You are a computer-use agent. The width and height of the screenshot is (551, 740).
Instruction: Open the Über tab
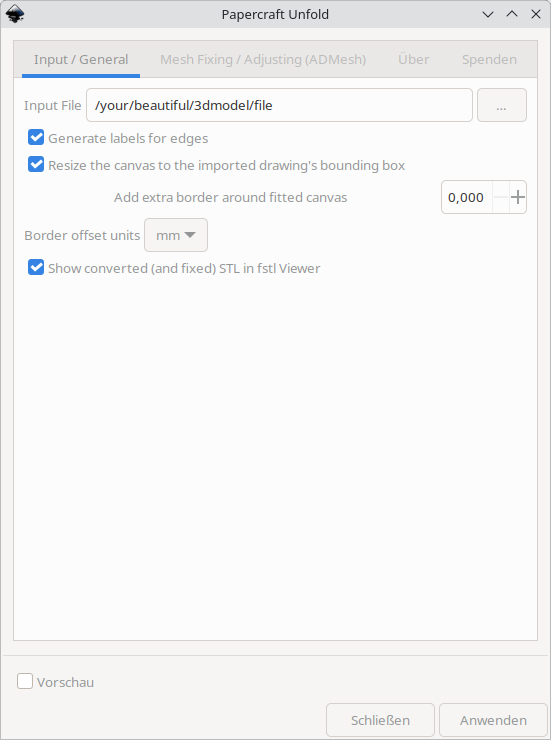click(414, 59)
